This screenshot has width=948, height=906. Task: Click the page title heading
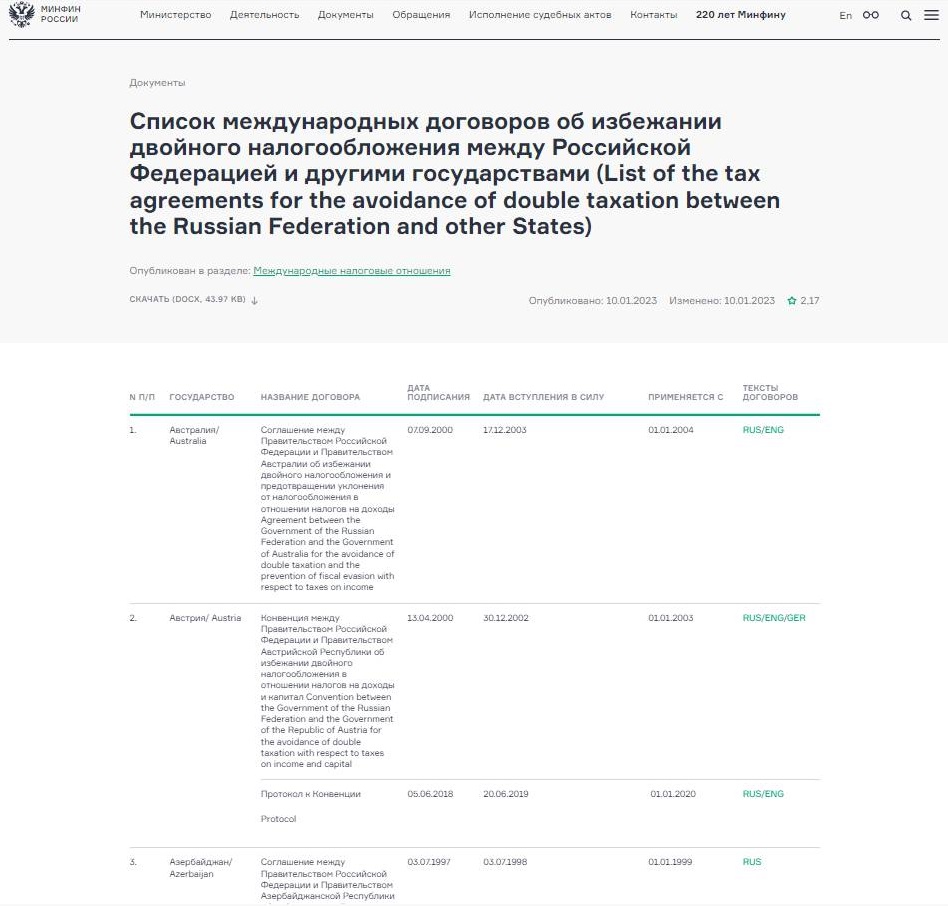455,173
